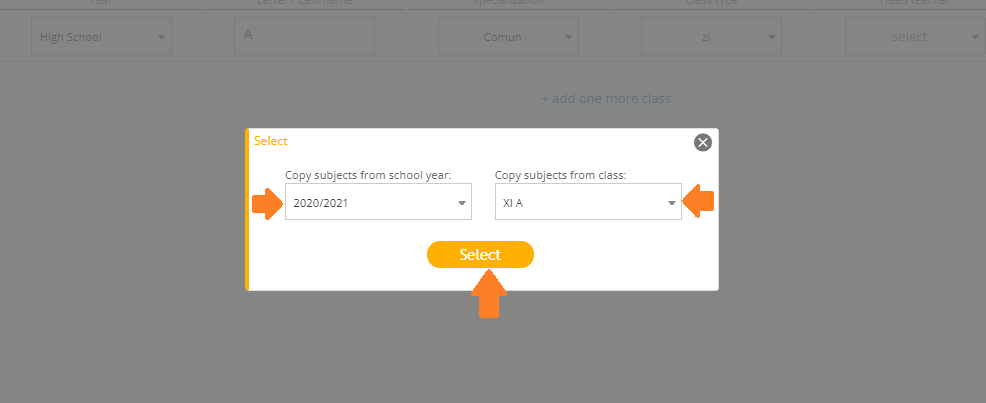Close the Select dialog with X icon
The height and width of the screenshot is (403, 986).
pos(702,143)
